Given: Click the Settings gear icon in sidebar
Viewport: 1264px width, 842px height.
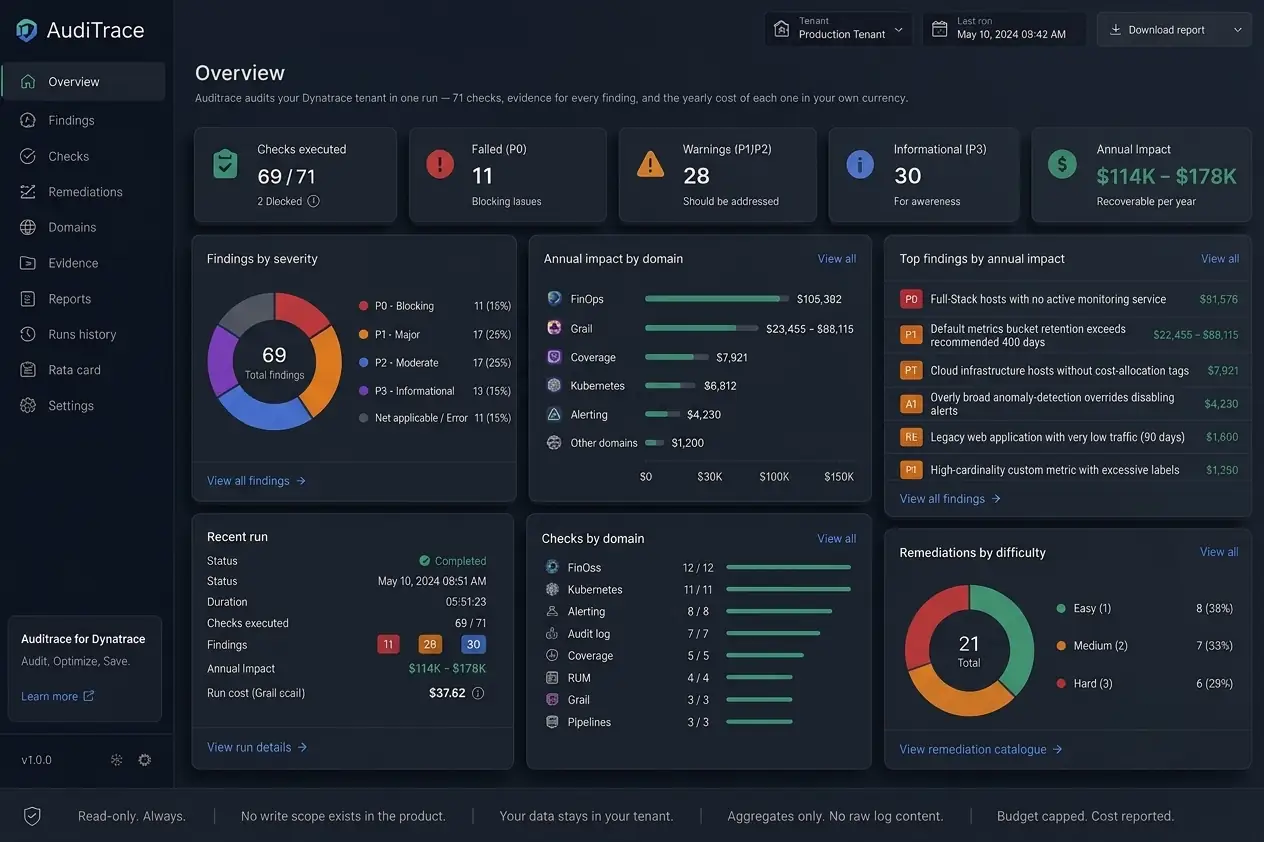Looking at the screenshot, I should click(x=28, y=406).
